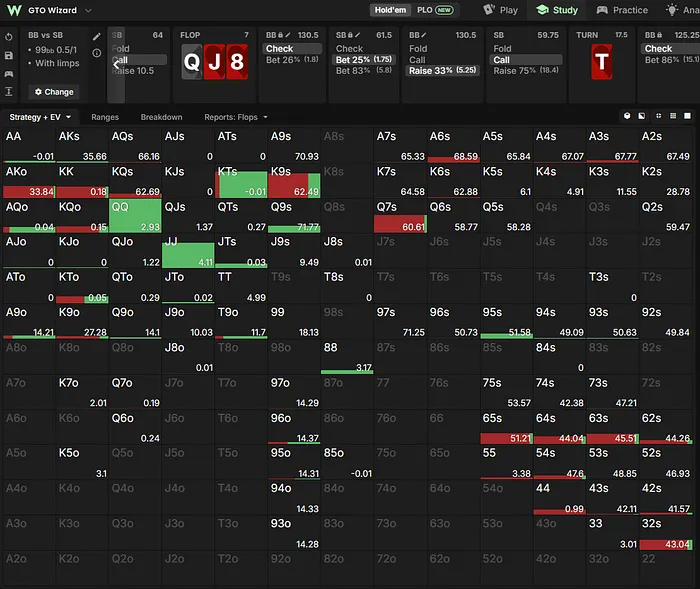Switch game type to PLO
Image resolution: width=700 pixels, height=589 pixels.
click(x=435, y=10)
